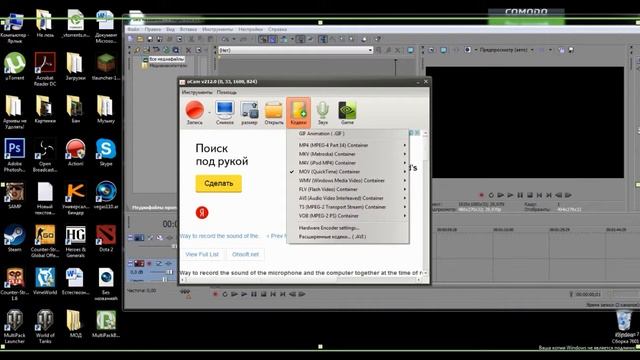Choose TS (MPEG-2 Transport Stream) Container
This screenshot has height=360, width=640.
tap(348, 207)
